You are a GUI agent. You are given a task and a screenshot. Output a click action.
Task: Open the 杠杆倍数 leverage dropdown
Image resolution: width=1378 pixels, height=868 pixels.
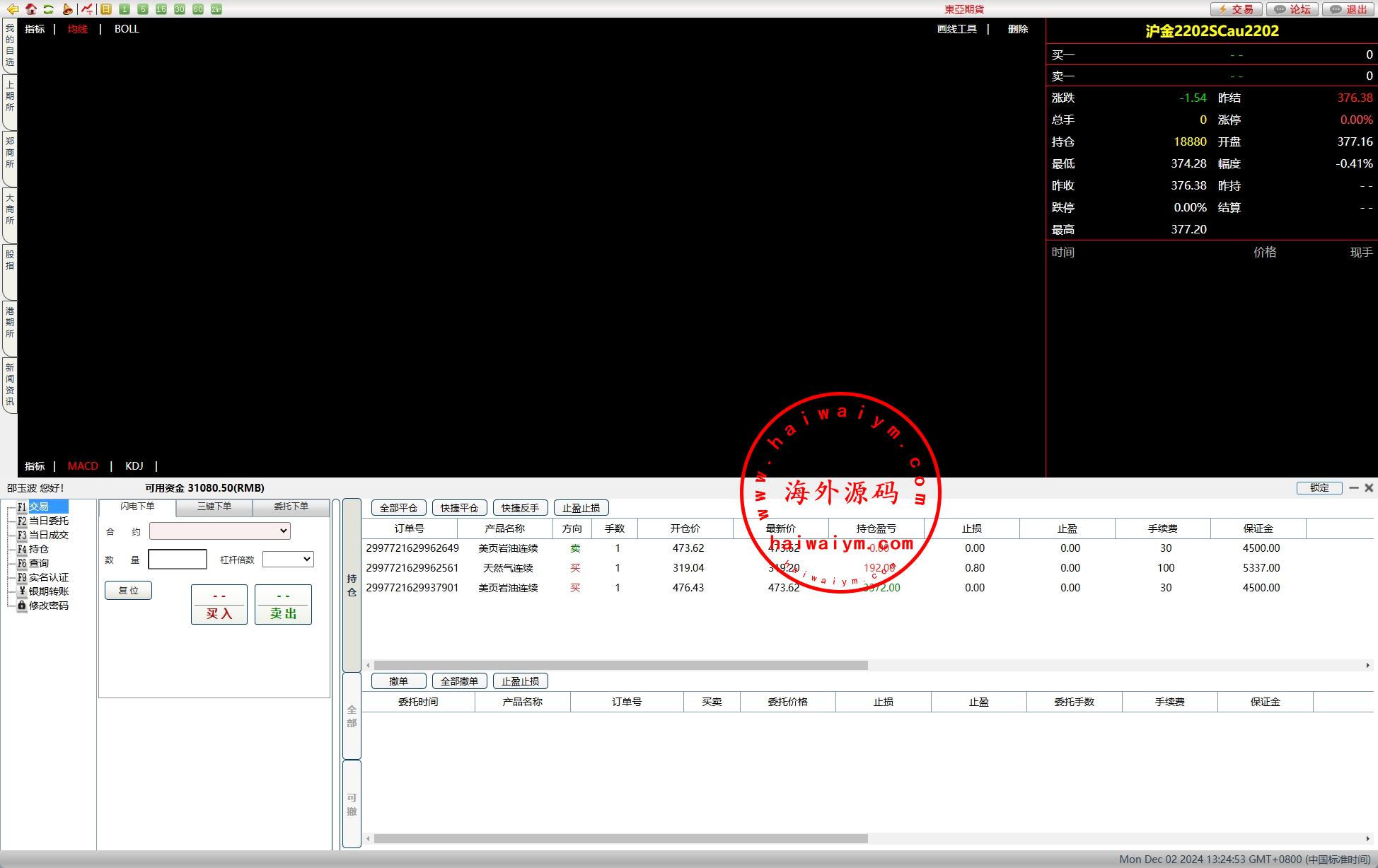288,560
